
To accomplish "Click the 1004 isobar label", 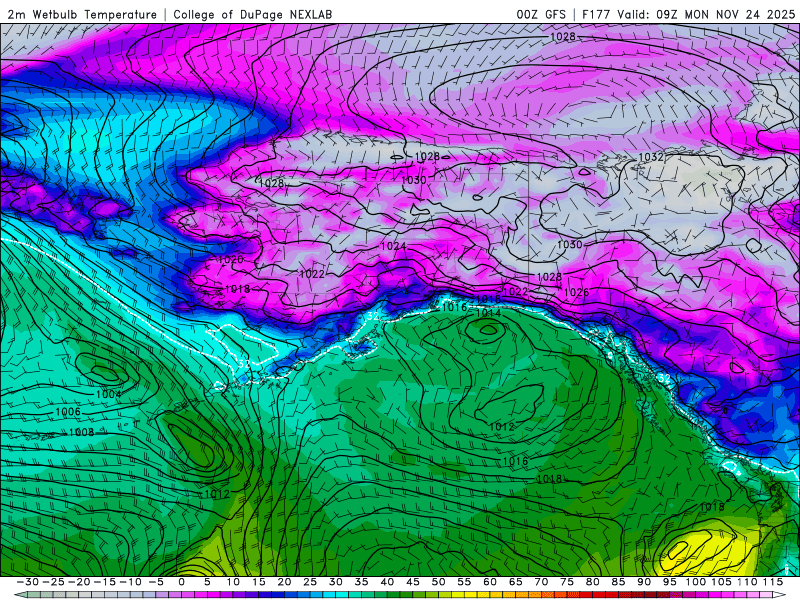I will coord(109,394).
